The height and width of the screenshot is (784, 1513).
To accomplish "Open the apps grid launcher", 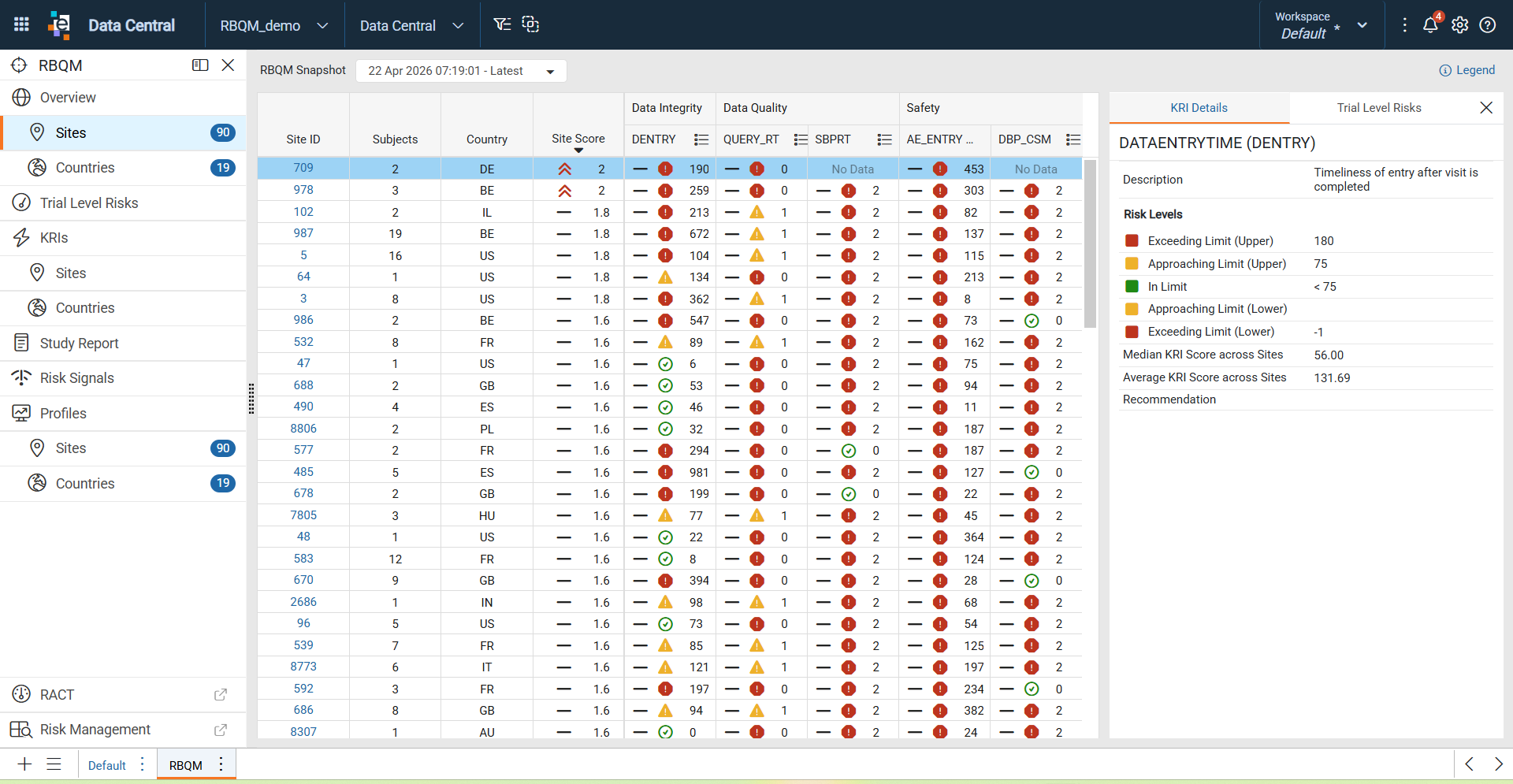I will [21, 24].
